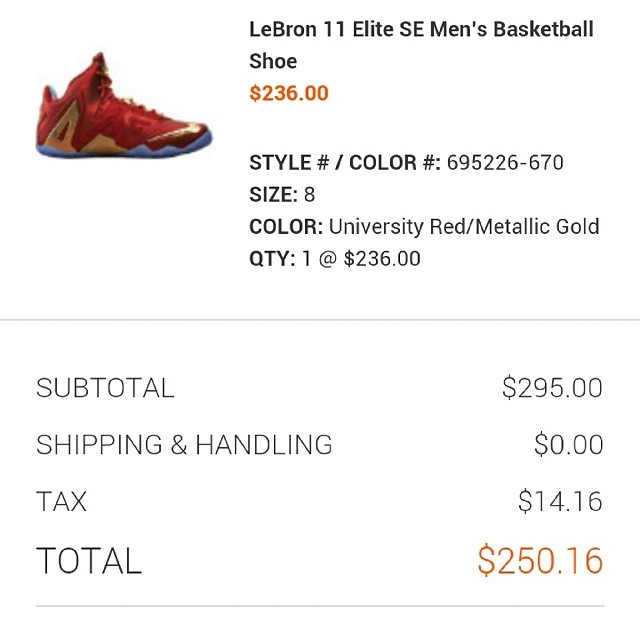
Task: Click the SIZE: 8 line
Action: pyautogui.click(x=282, y=195)
